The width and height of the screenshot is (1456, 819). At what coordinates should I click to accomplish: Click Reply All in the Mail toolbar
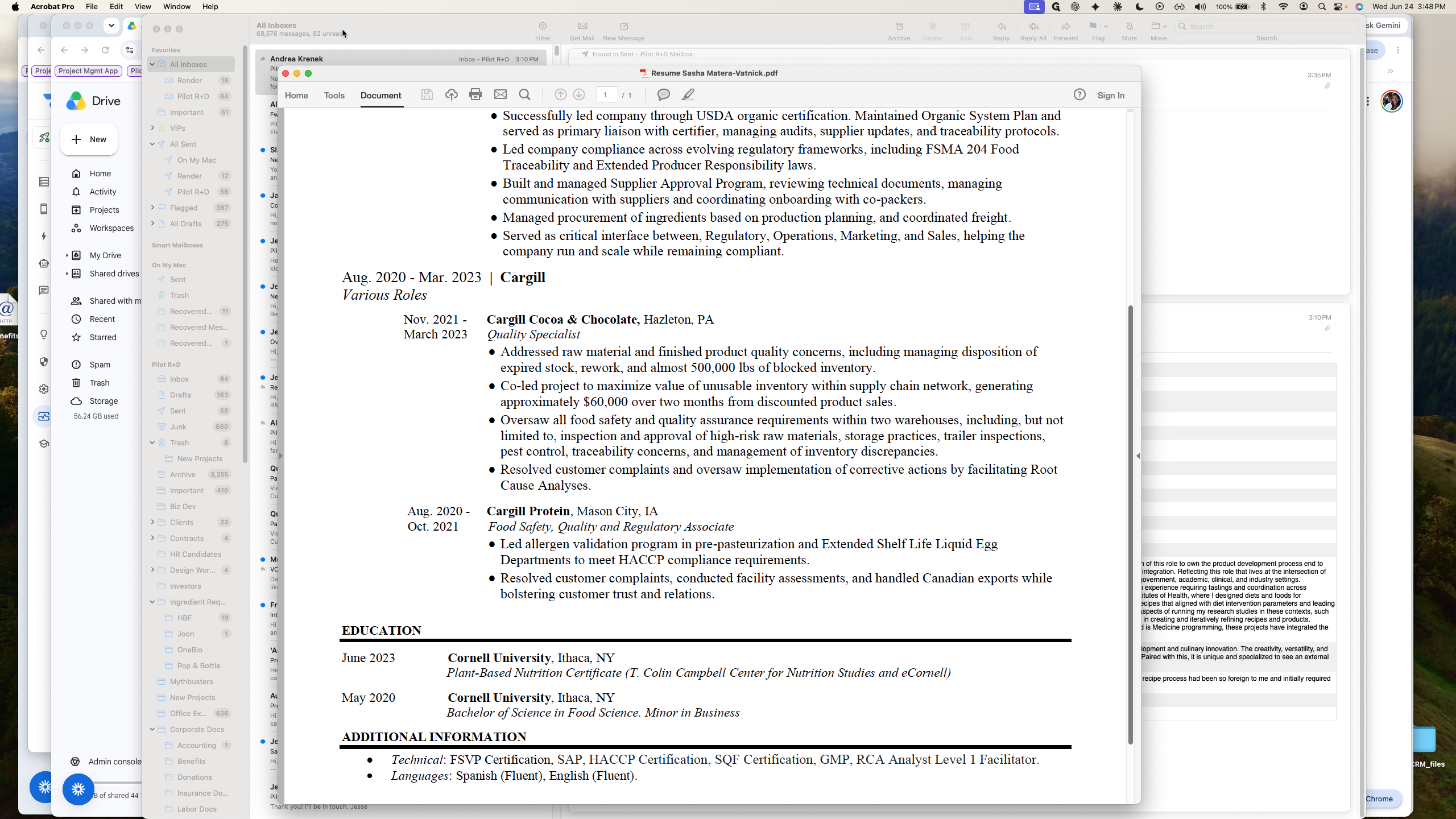(1033, 31)
